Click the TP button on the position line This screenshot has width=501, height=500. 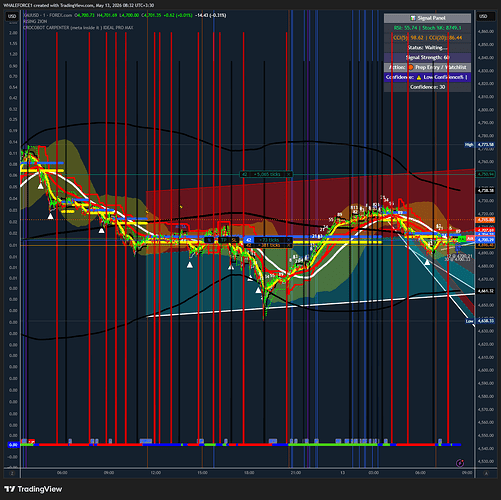click(224, 240)
